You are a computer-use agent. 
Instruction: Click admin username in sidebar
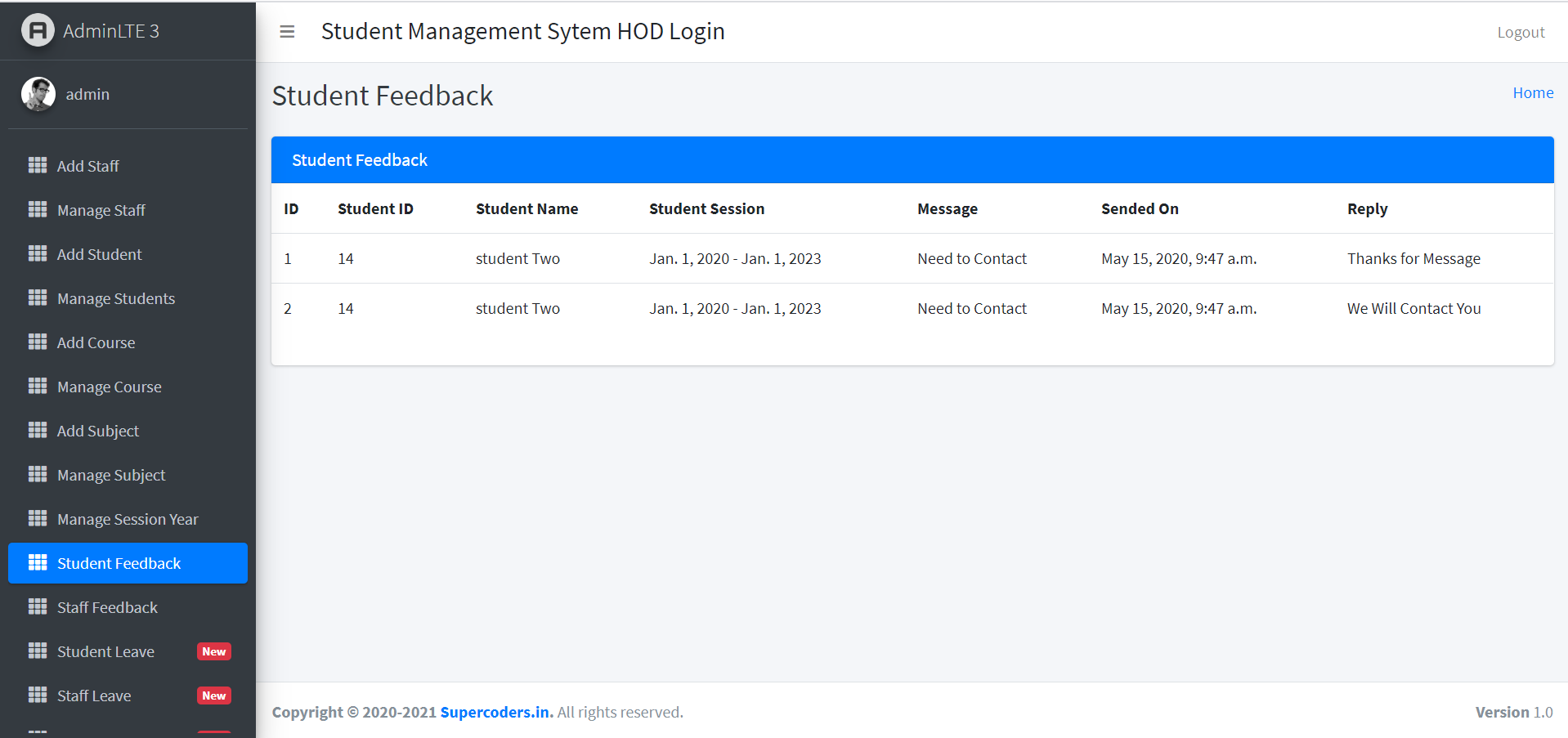click(x=87, y=94)
